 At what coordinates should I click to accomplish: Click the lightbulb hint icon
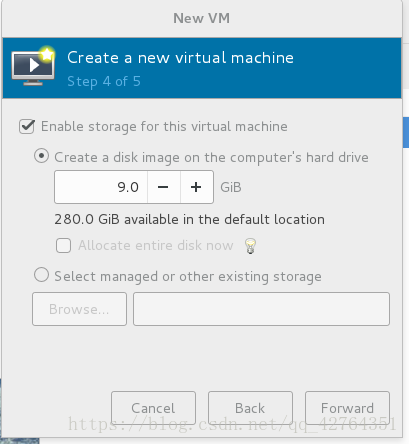tap(250, 246)
